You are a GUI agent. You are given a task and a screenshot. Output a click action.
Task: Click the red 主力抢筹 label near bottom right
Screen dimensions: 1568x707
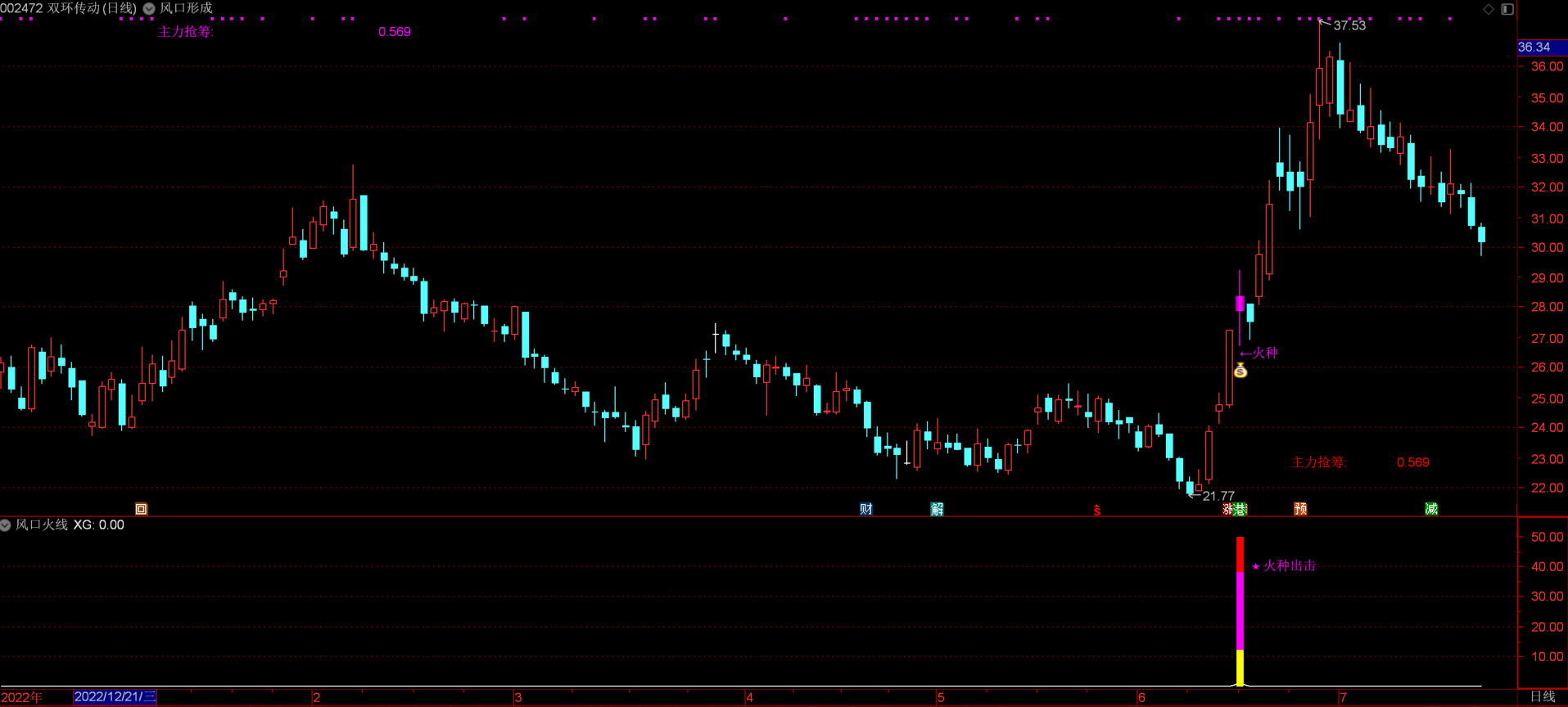[x=1319, y=462]
